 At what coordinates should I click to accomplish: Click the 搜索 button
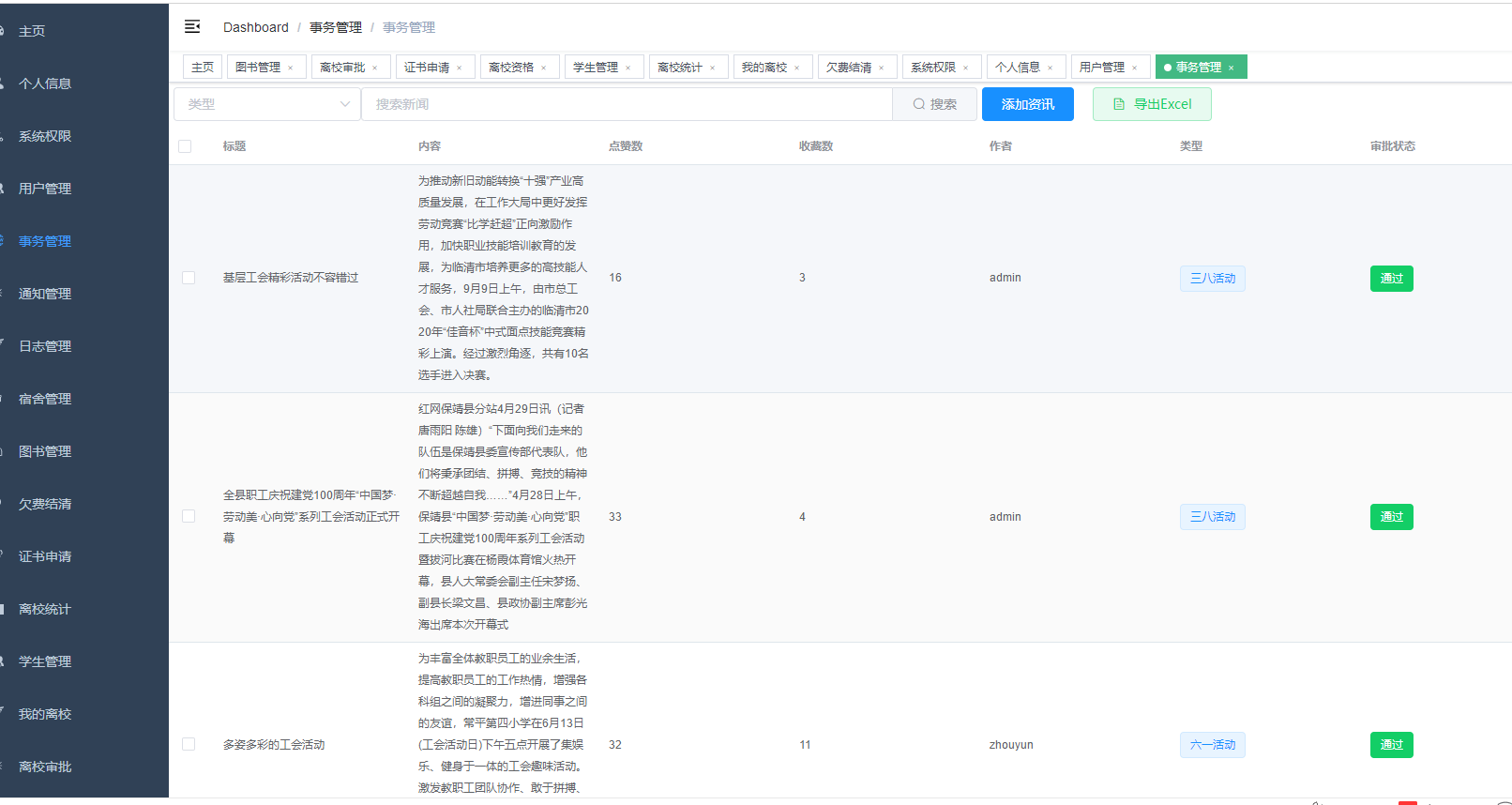(935, 104)
